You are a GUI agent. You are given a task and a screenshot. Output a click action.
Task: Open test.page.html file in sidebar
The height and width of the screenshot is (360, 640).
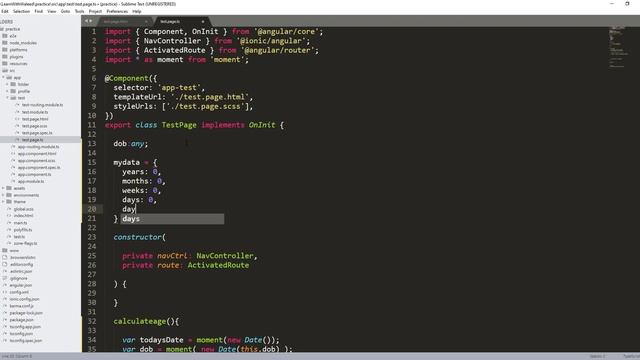tap(35, 119)
